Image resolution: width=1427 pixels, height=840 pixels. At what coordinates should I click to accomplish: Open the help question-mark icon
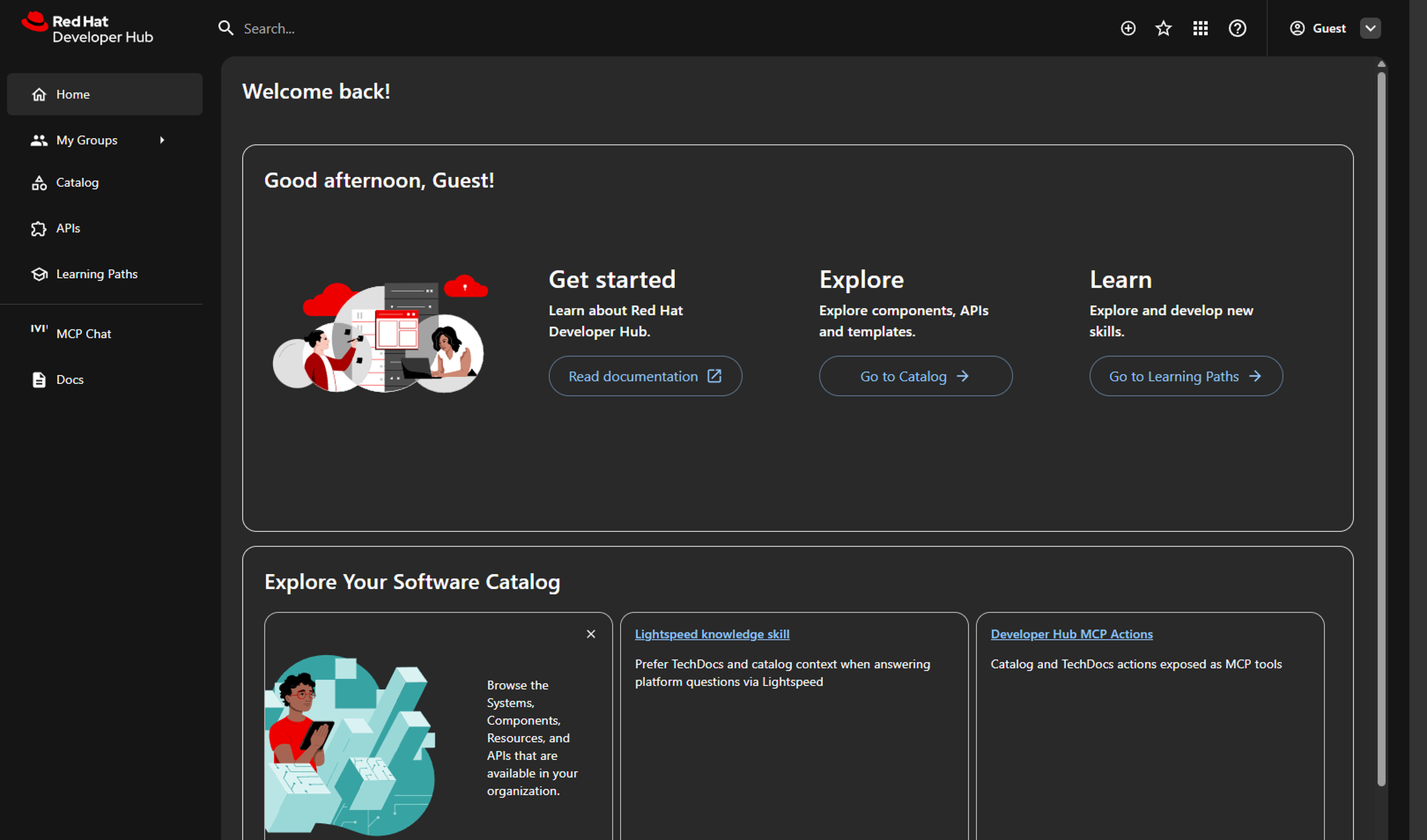click(1238, 29)
